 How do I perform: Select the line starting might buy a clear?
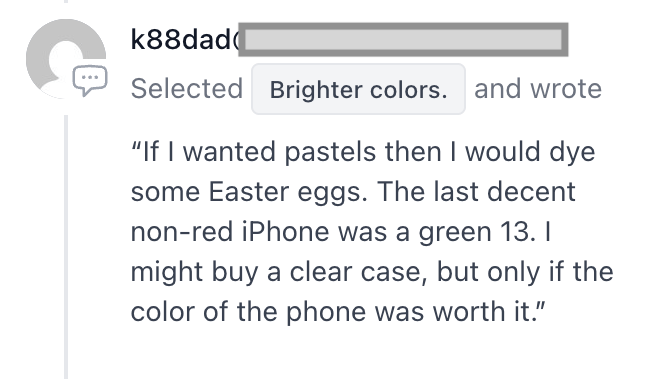pos(372,272)
